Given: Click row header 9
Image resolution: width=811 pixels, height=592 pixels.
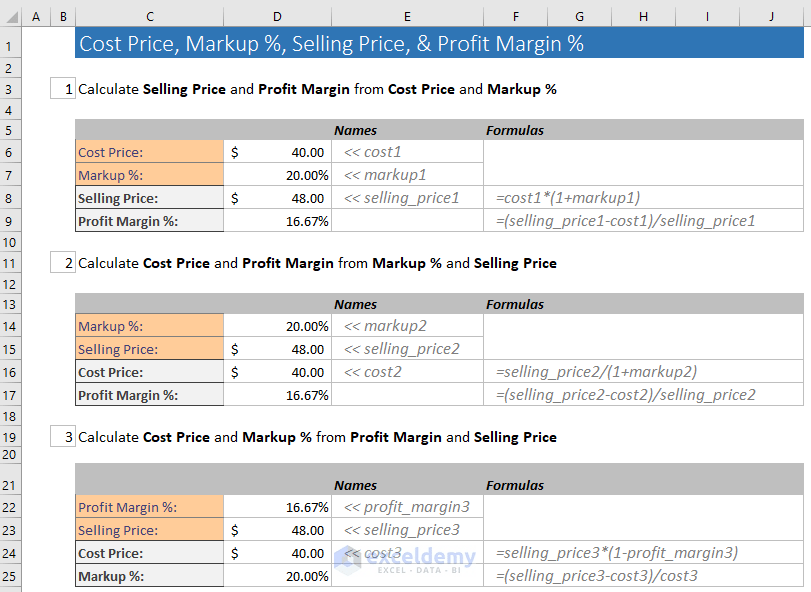Looking at the screenshot, I should (x=9, y=220).
